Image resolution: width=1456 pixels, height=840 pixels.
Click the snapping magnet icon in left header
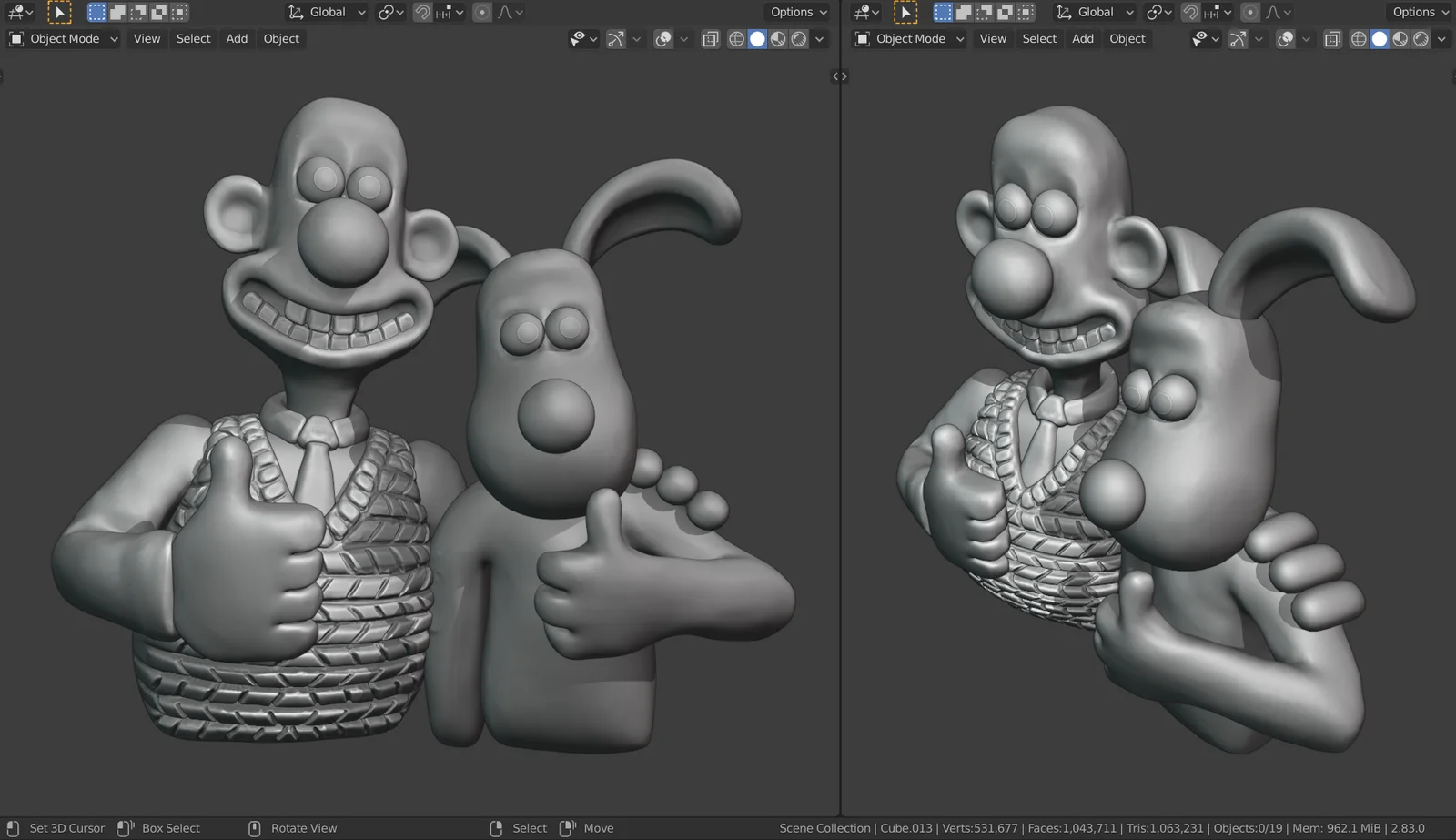pyautogui.click(x=422, y=12)
